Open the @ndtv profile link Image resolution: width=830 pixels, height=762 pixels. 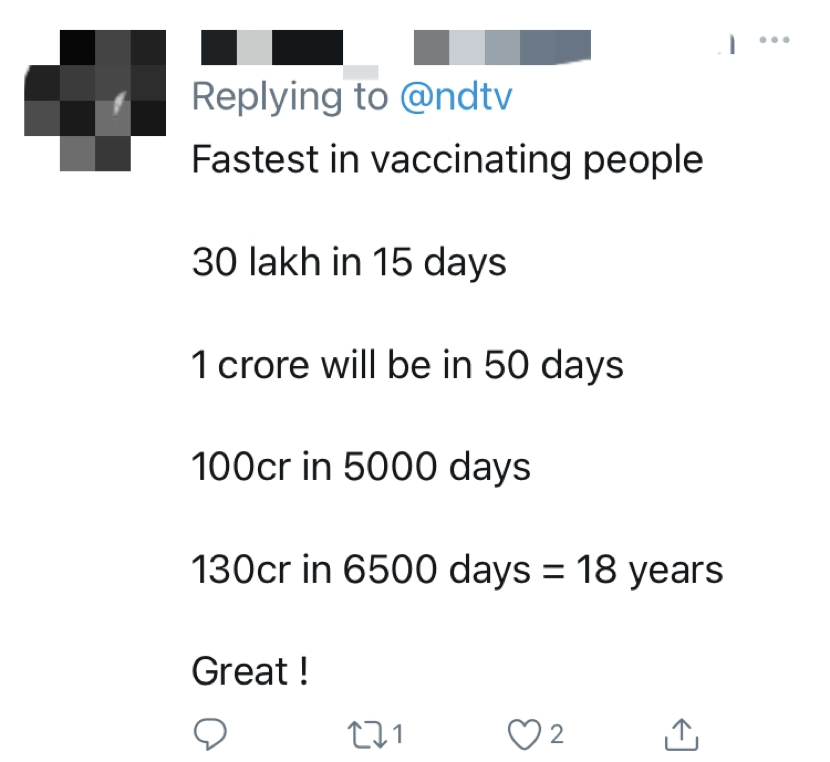point(456,96)
